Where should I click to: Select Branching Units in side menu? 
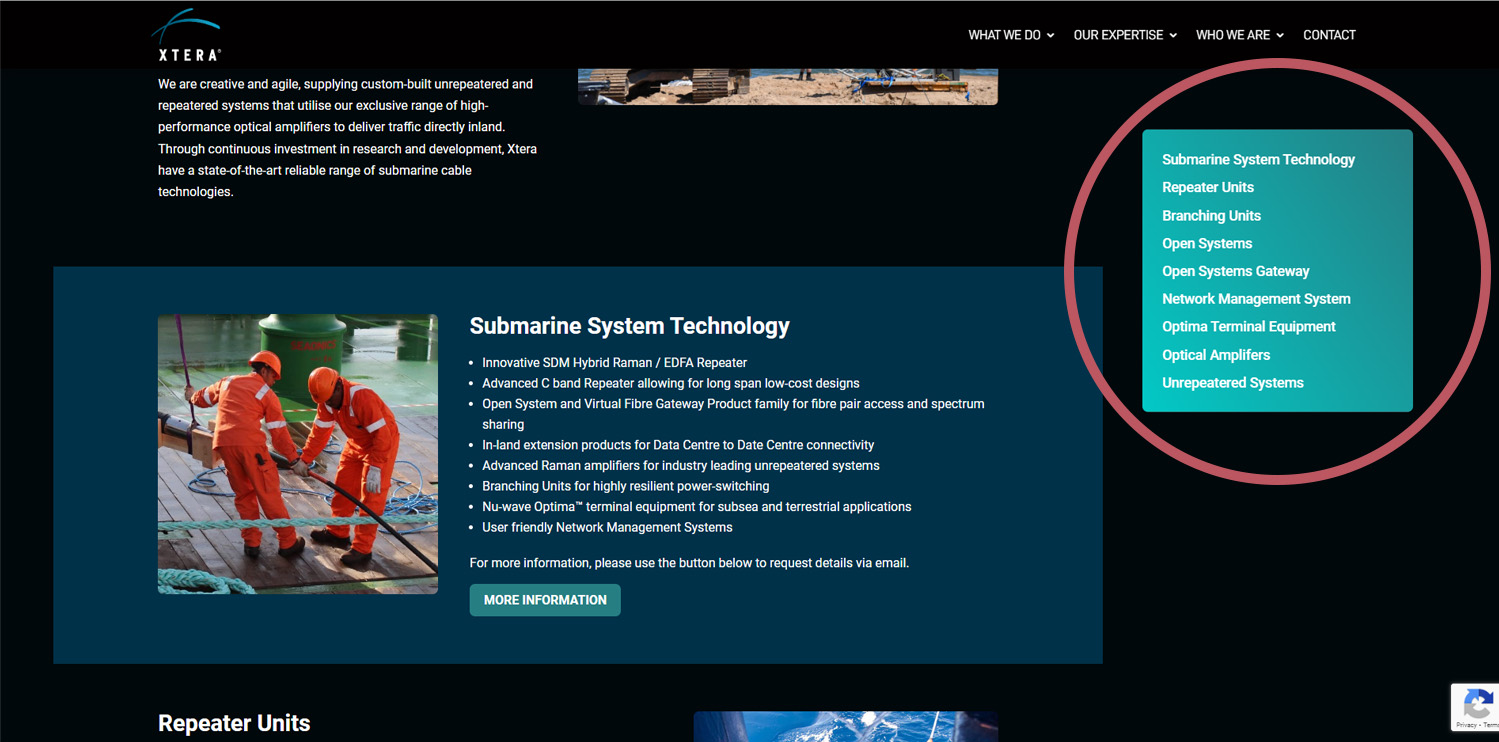(1211, 215)
